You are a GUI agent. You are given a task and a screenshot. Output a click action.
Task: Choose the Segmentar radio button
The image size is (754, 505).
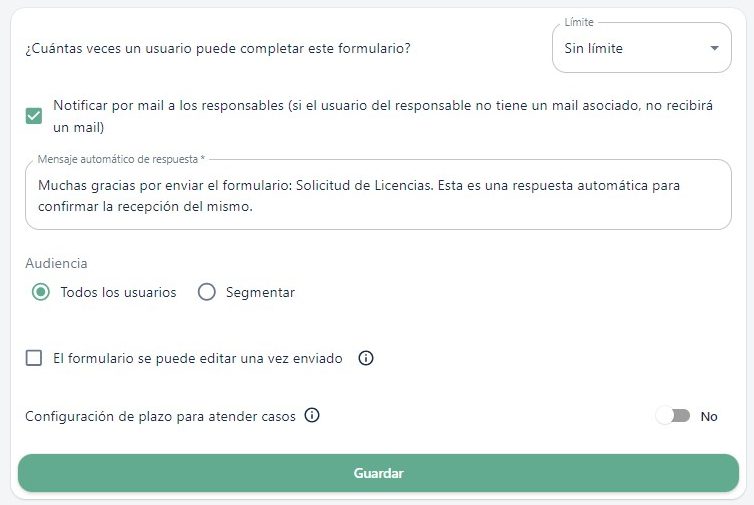point(207,292)
